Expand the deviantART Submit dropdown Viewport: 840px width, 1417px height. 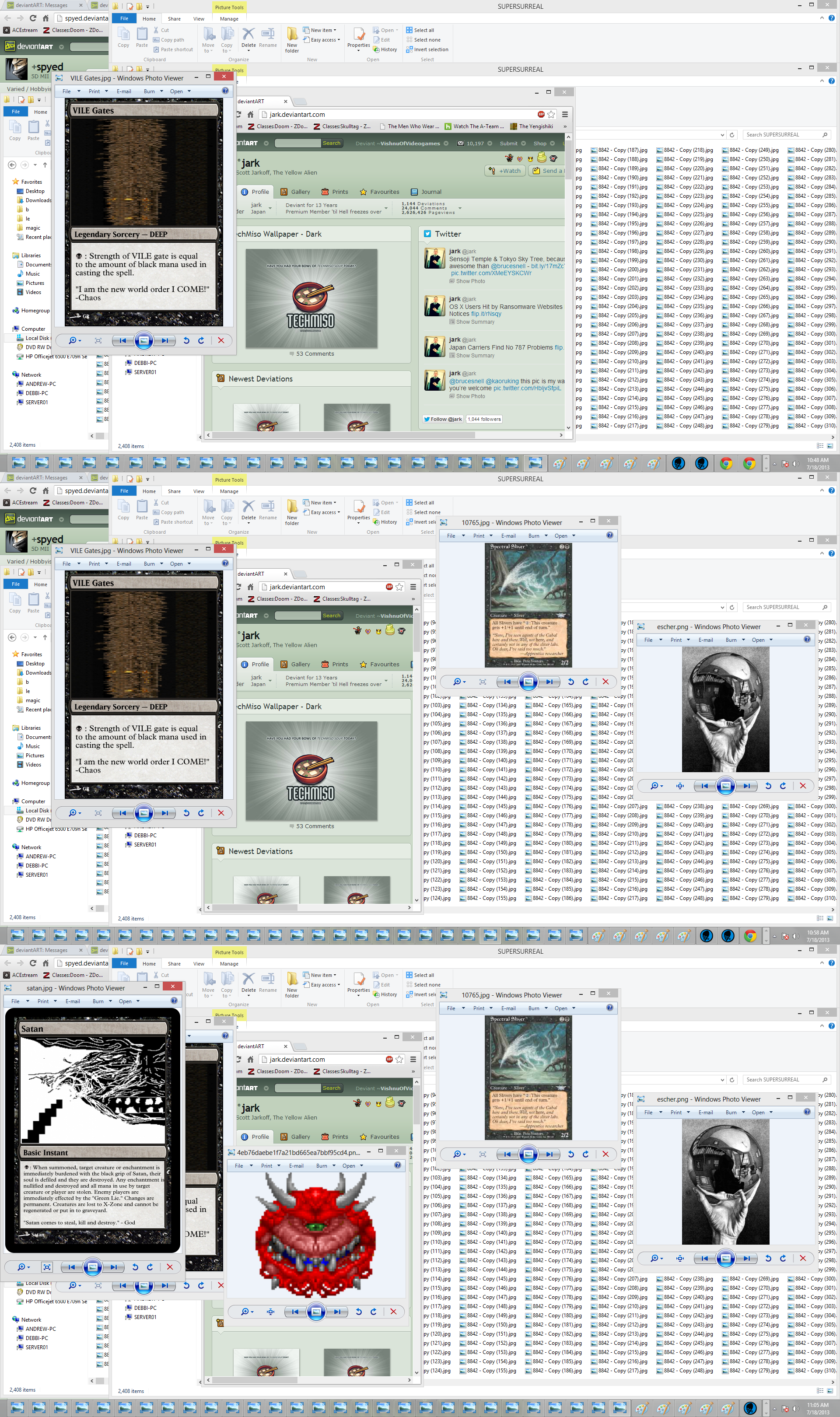click(523, 144)
